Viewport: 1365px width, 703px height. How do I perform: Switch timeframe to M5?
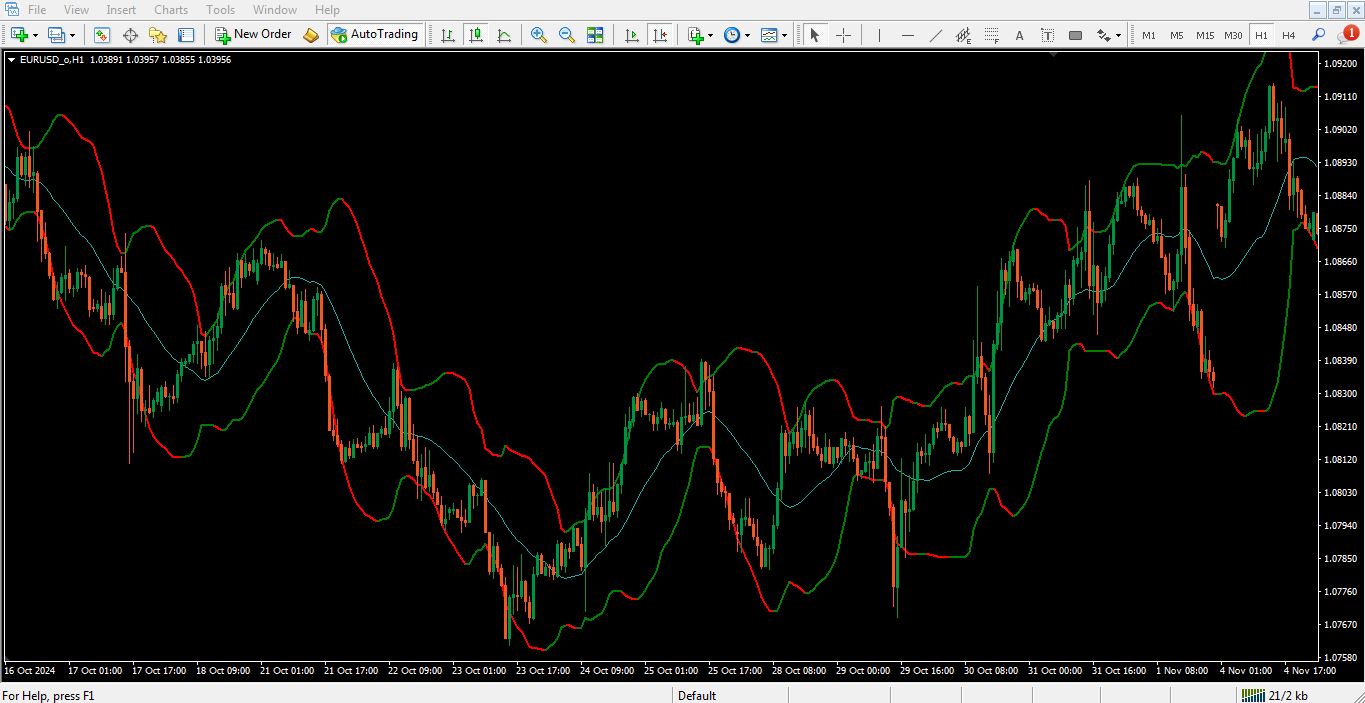pos(1177,35)
